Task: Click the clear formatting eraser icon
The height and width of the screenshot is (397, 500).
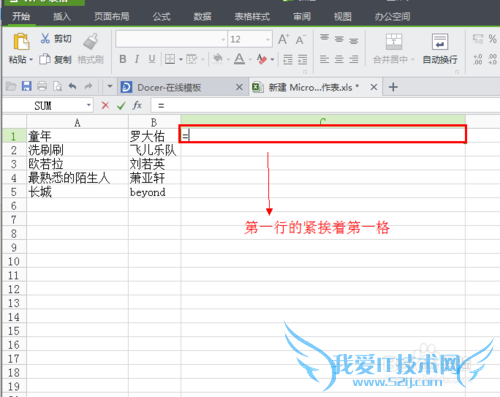Action: (x=262, y=59)
